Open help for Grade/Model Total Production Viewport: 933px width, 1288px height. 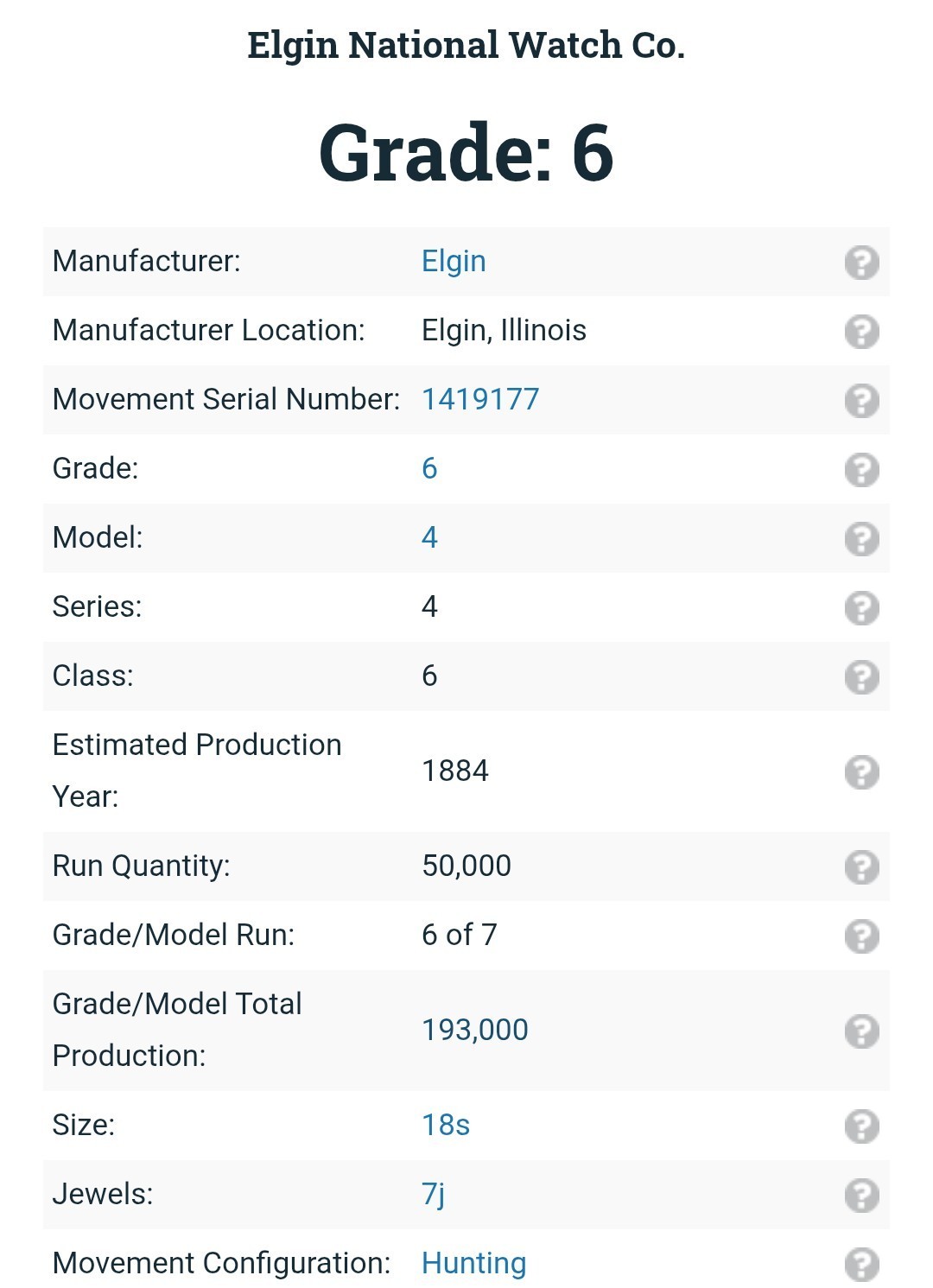click(x=861, y=1031)
